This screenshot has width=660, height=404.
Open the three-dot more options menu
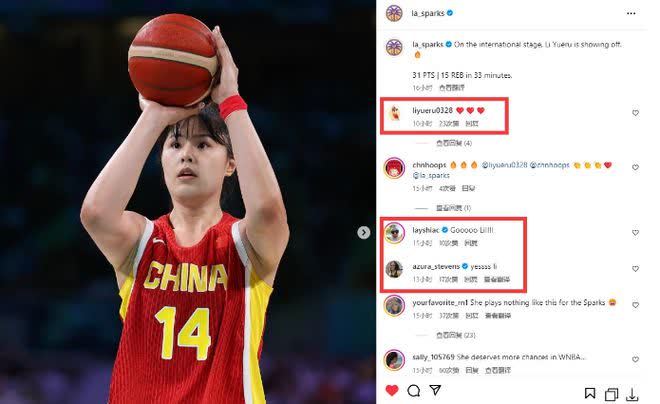[631, 13]
